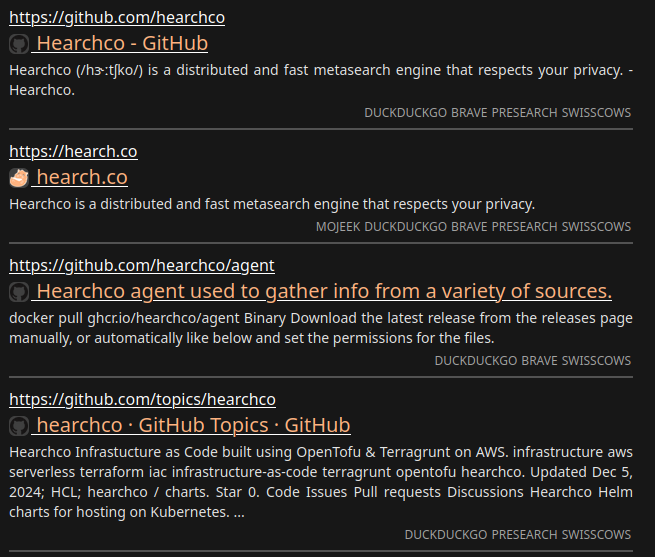The width and height of the screenshot is (655, 557).
Task: Open the 'hearch.co' result title link
Action: tap(81, 177)
